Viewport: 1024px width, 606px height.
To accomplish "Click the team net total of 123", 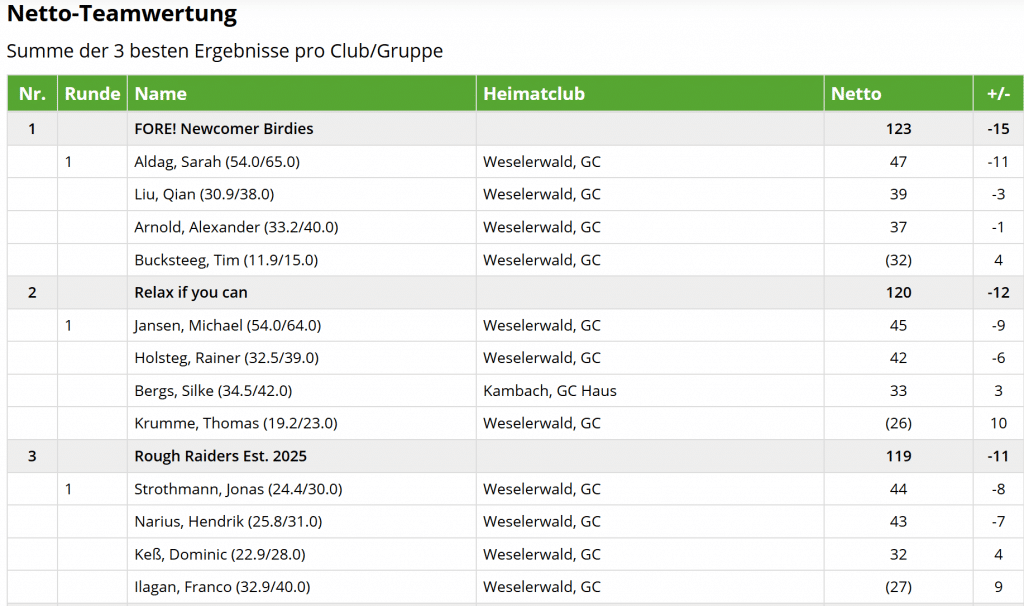I will click(x=898, y=129).
